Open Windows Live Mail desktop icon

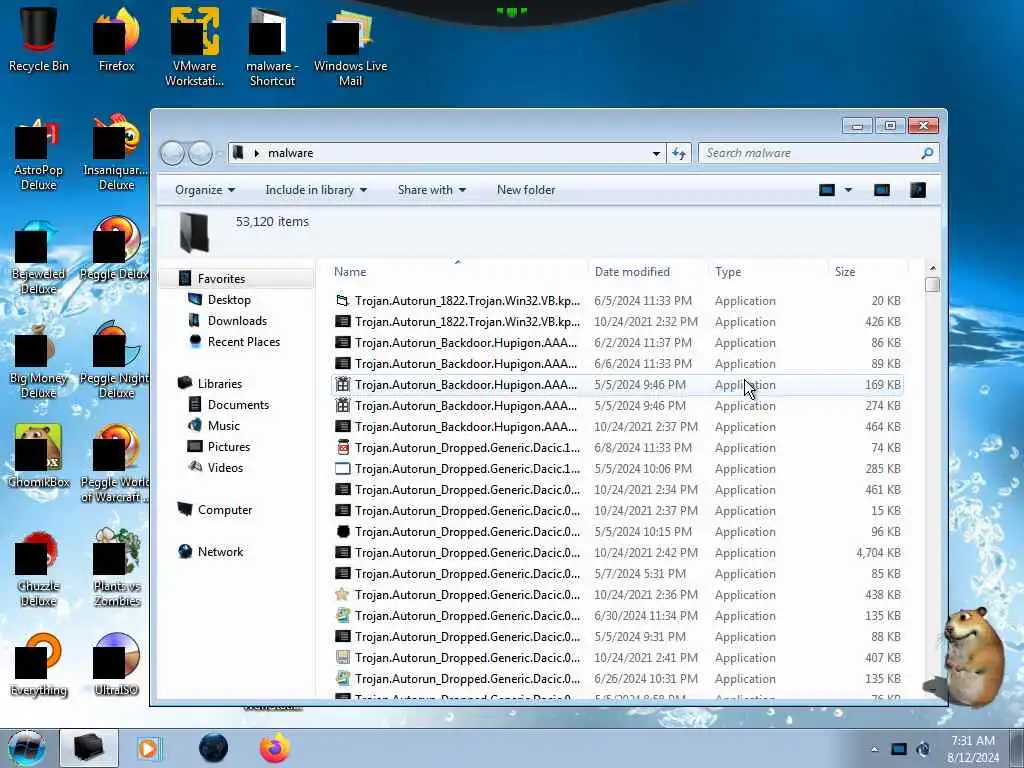pos(350,47)
